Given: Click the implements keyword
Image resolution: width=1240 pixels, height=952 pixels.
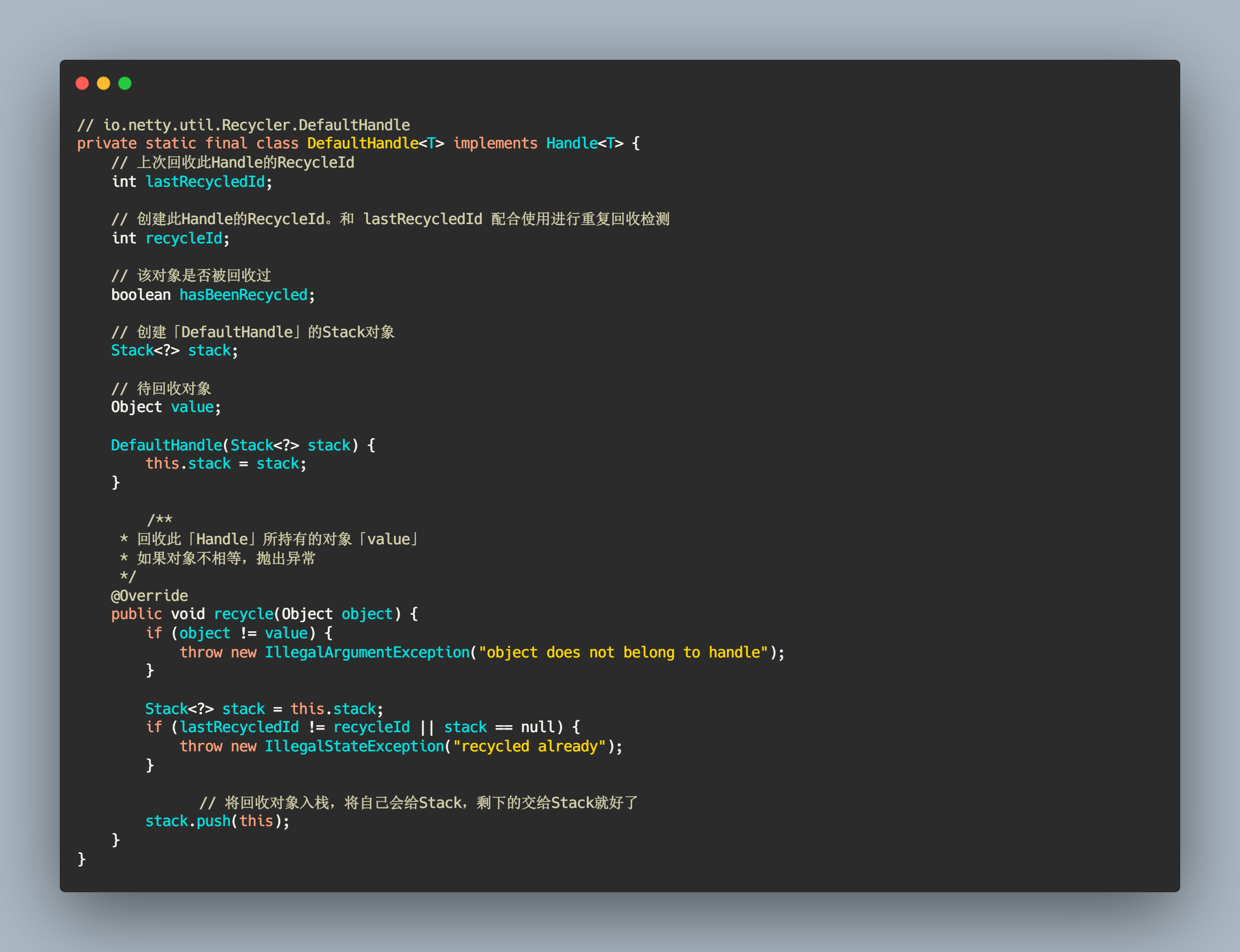Looking at the screenshot, I should [x=495, y=144].
